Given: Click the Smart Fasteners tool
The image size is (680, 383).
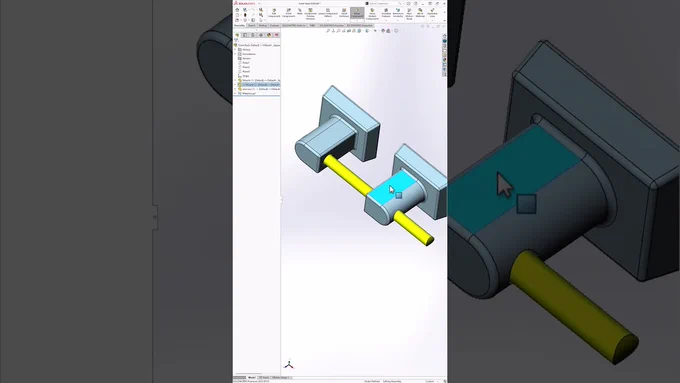Looking at the screenshot, I should point(344,13).
